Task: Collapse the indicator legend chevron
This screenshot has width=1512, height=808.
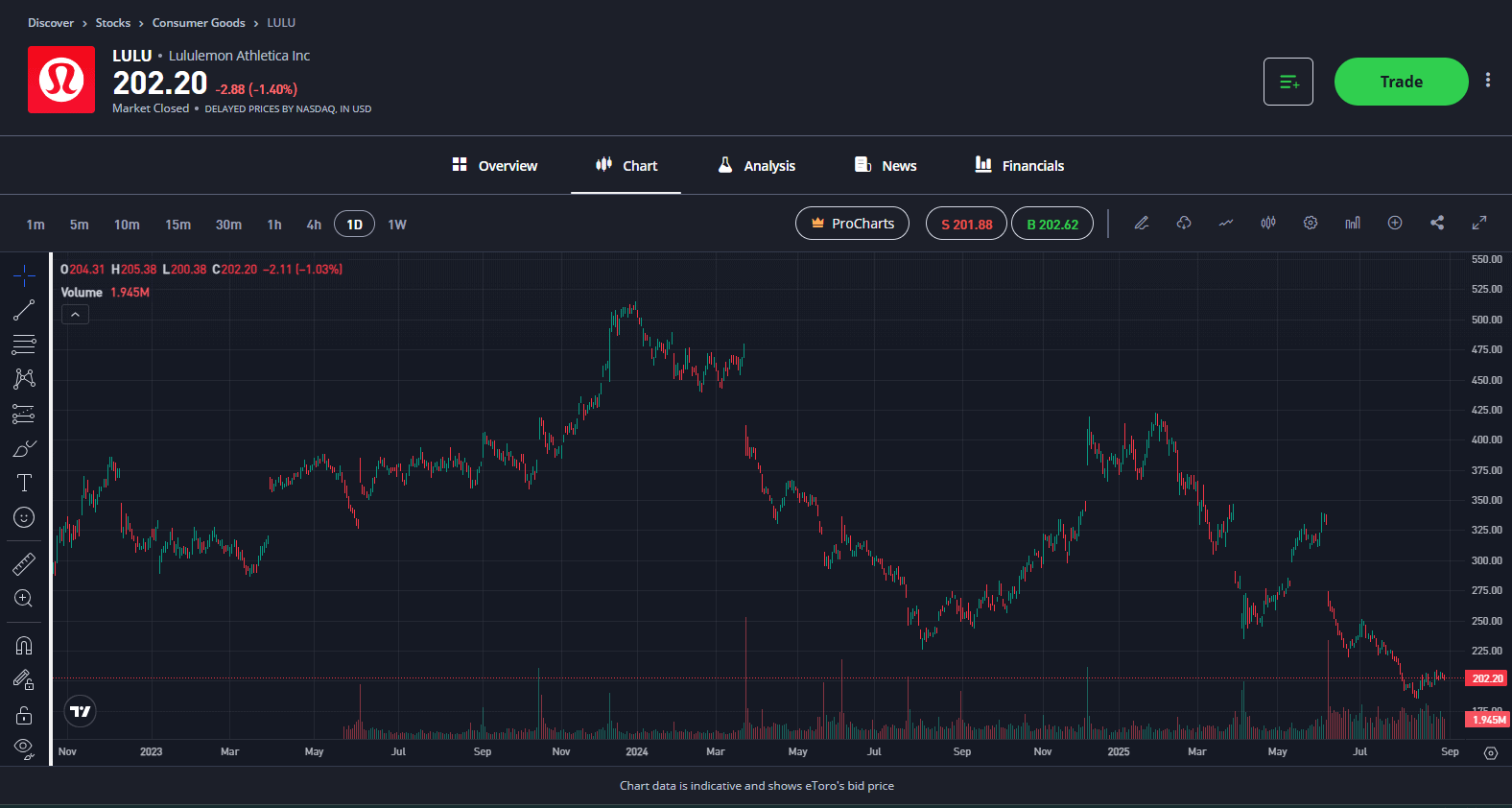Action: click(75, 315)
